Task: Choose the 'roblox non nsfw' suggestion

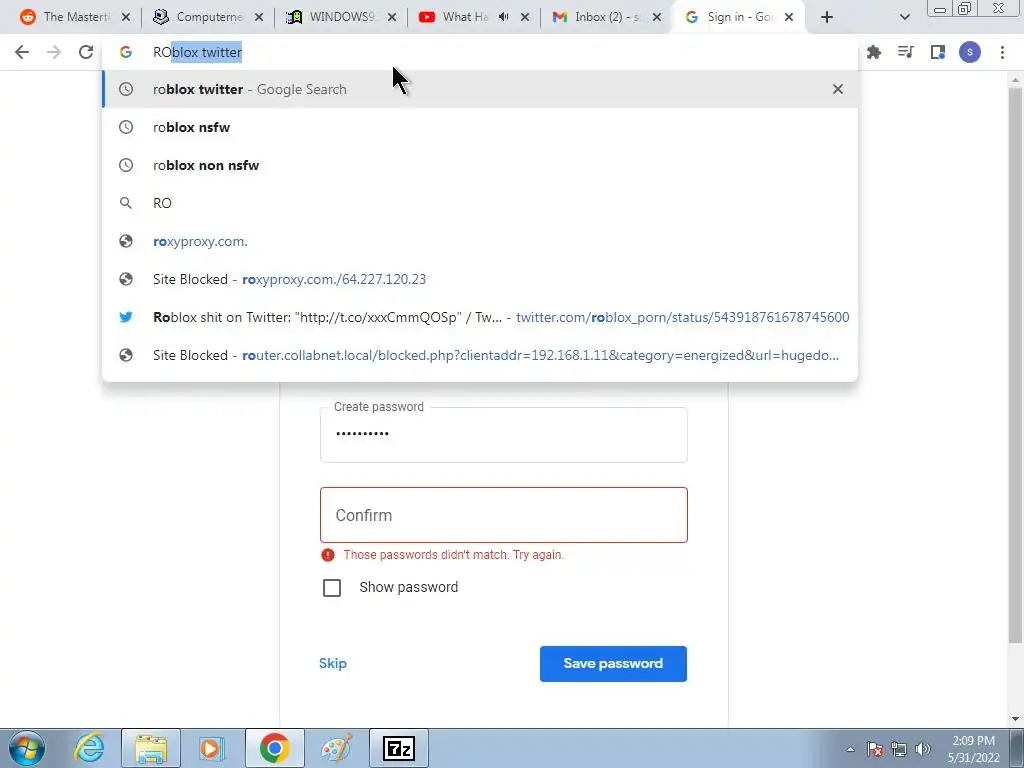Action: 480,165
